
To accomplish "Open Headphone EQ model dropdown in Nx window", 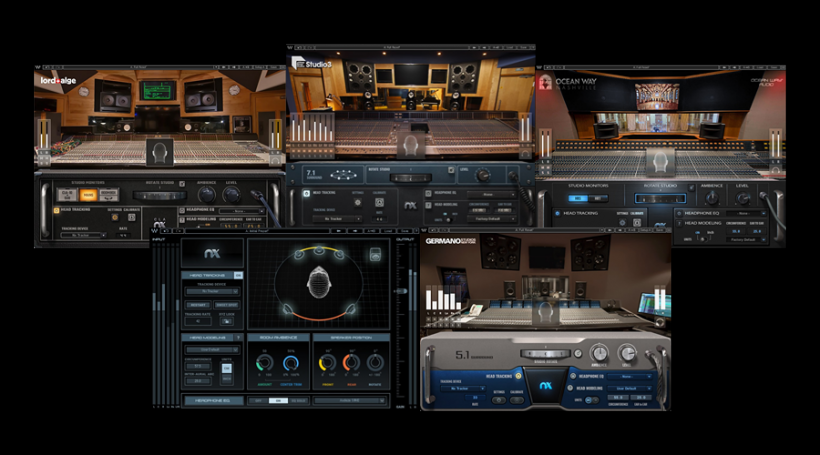I will coord(350,401).
